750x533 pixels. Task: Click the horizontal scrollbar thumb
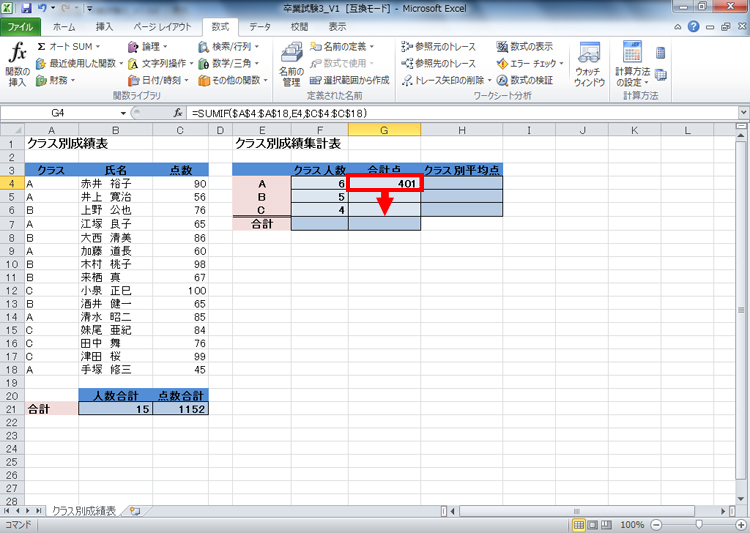[x=577, y=511]
